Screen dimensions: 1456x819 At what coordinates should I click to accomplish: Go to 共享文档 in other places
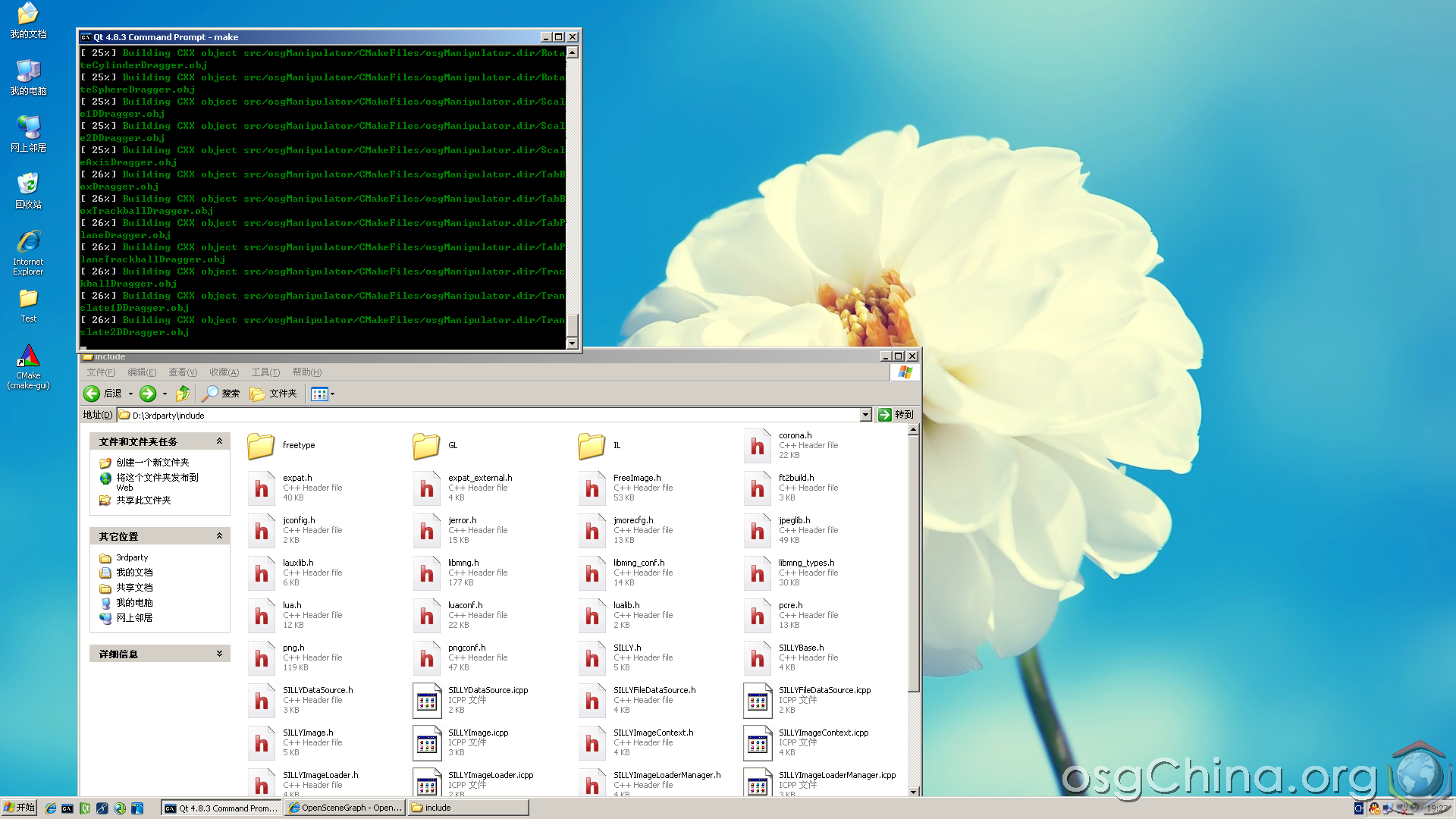click(134, 588)
